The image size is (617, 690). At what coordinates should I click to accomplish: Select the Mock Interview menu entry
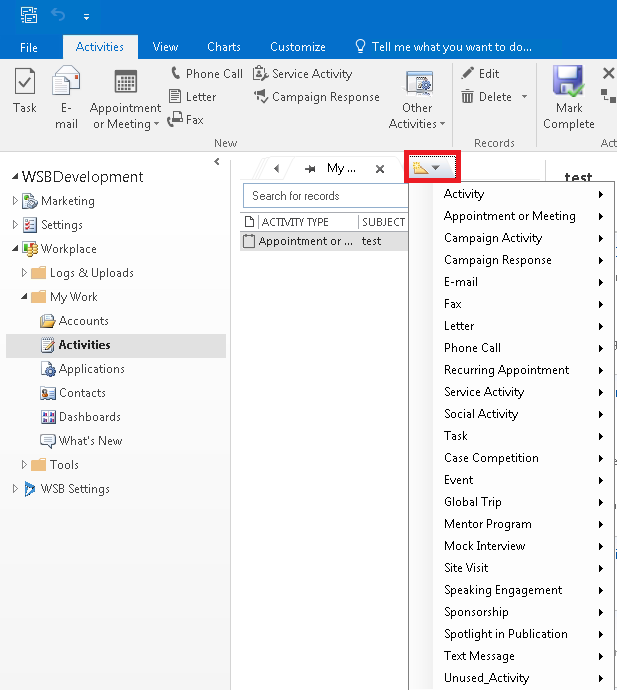[484, 546]
